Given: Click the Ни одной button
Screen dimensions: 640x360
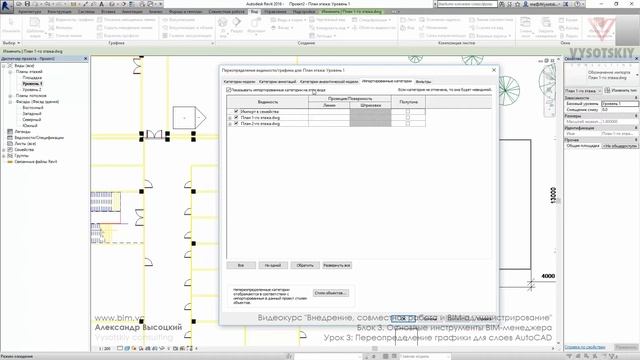Looking at the screenshot, I should point(273,265).
